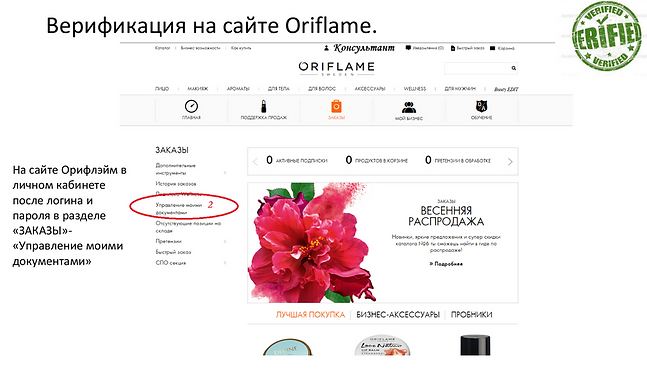Image resolution: width=647 pixels, height=370 pixels.
Task: Click the Заказы sidebar heading
Action: [x=172, y=150]
